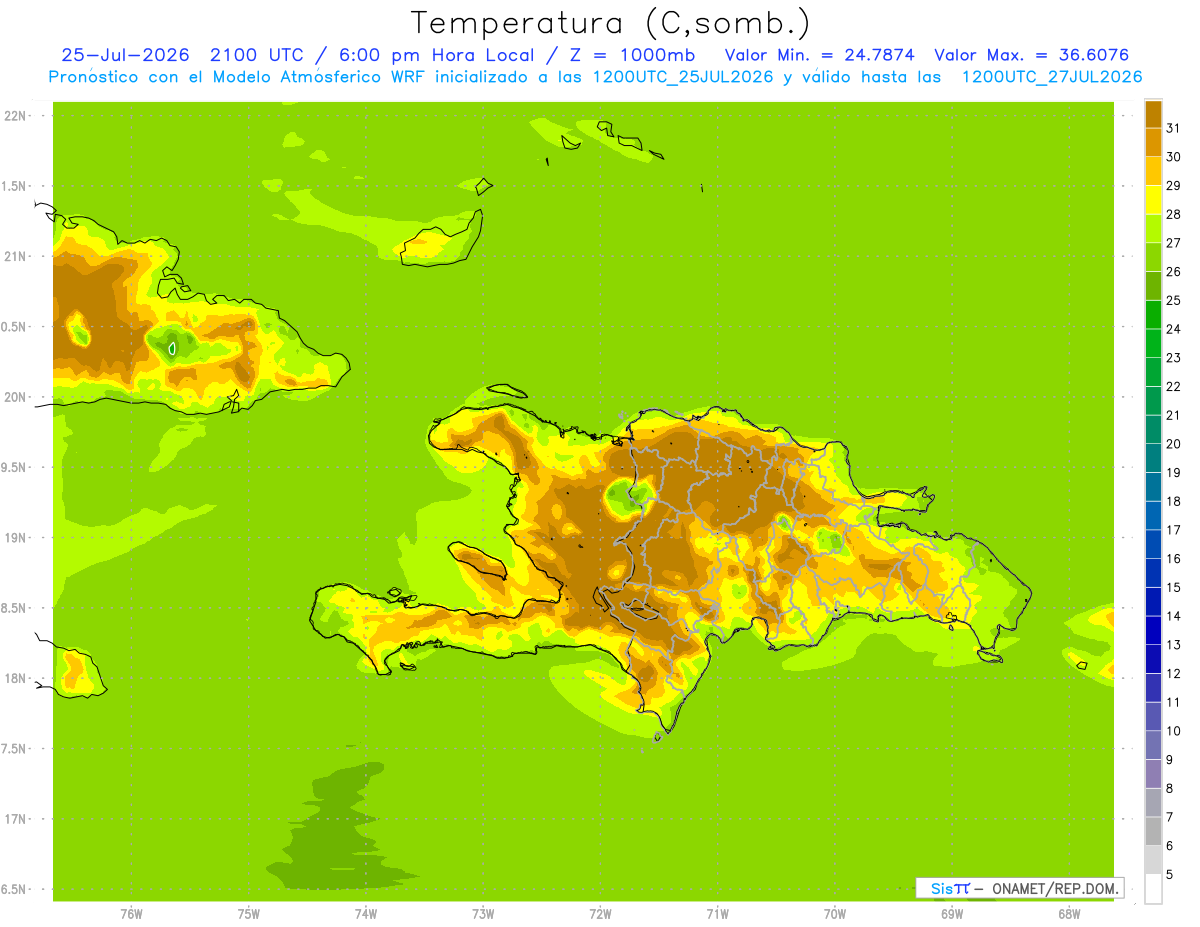Click the legend value 11
This screenshot has height=927, width=1200.
pyautogui.click(x=1173, y=702)
